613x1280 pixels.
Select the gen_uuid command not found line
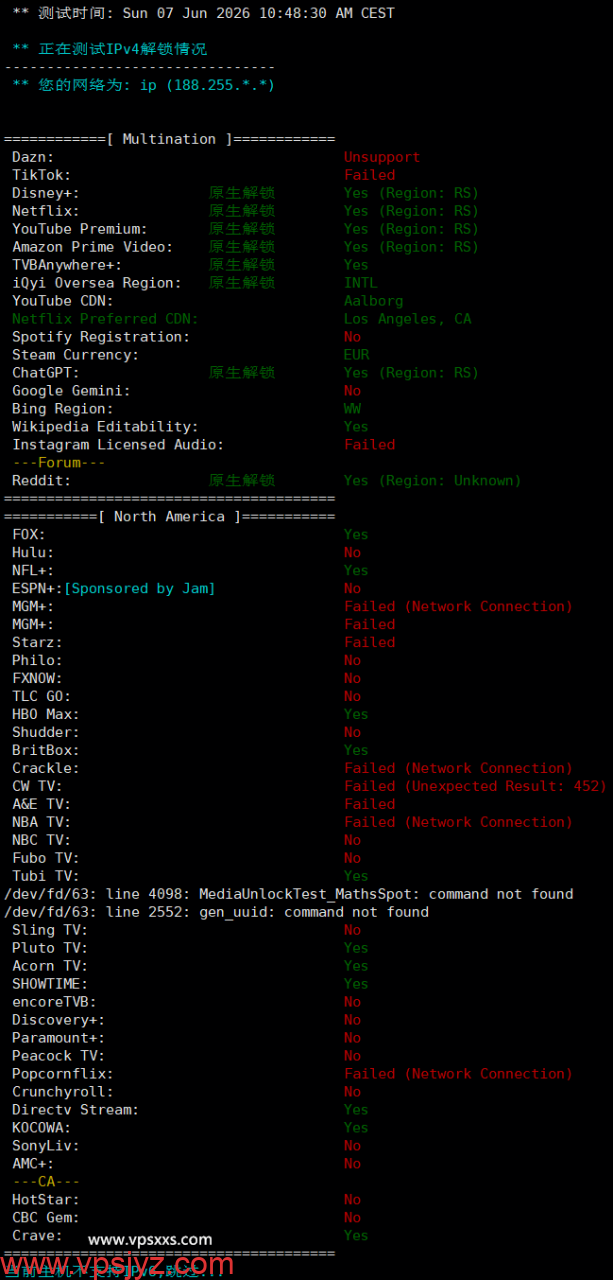[x=216, y=913]
